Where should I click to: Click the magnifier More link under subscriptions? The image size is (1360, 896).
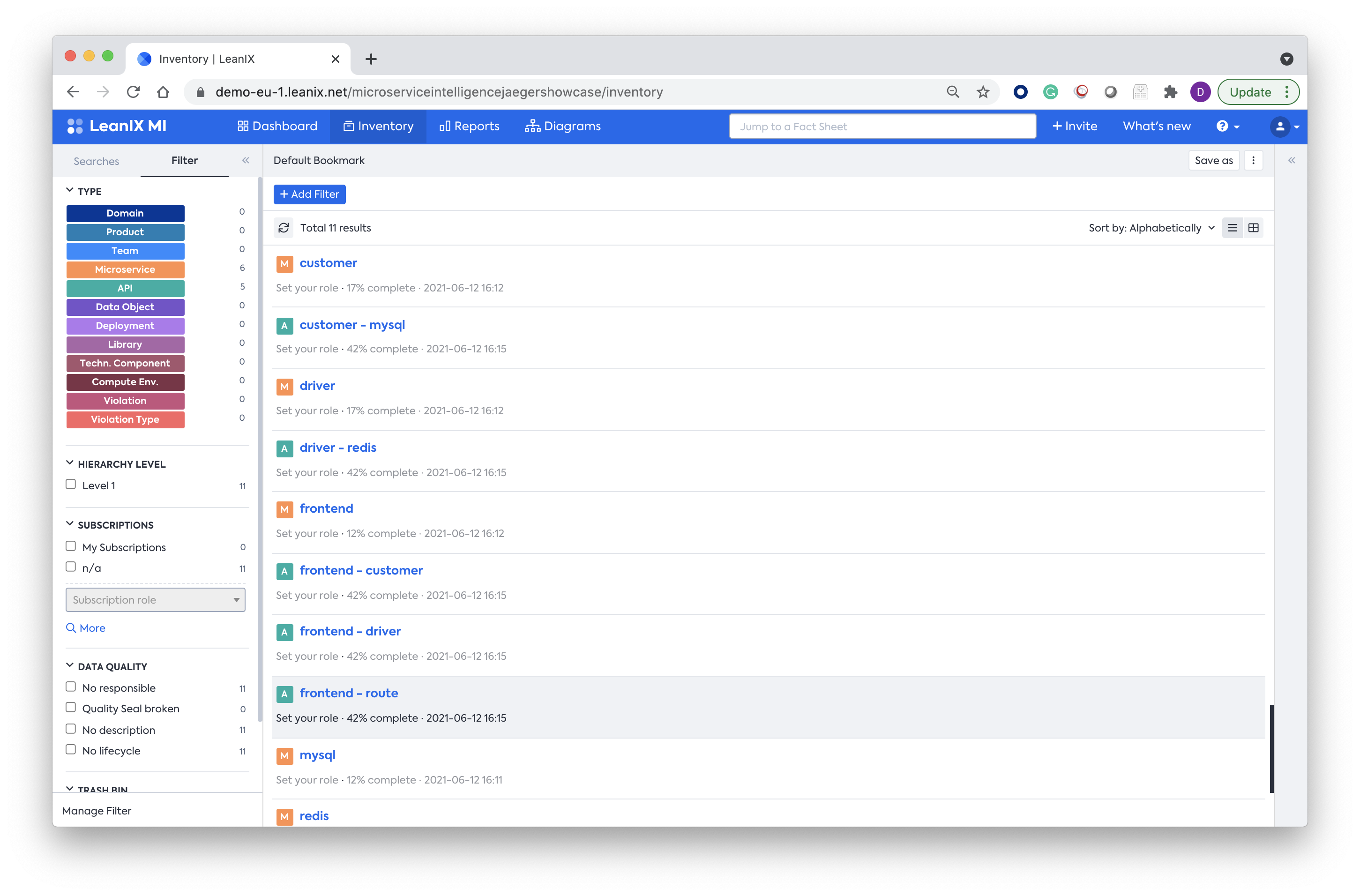(x=86, y=628)
